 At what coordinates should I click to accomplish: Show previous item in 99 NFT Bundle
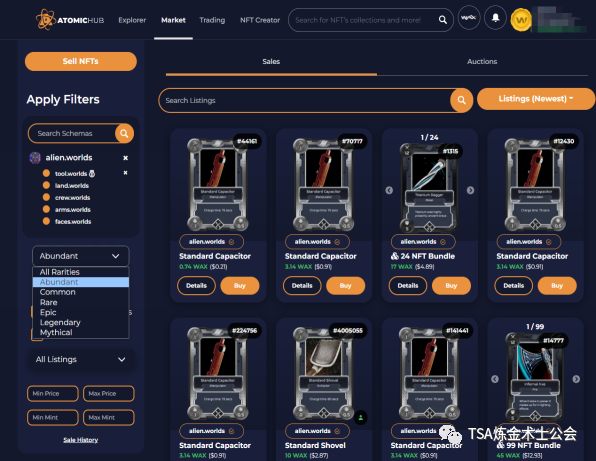click(x=495, y=379)
